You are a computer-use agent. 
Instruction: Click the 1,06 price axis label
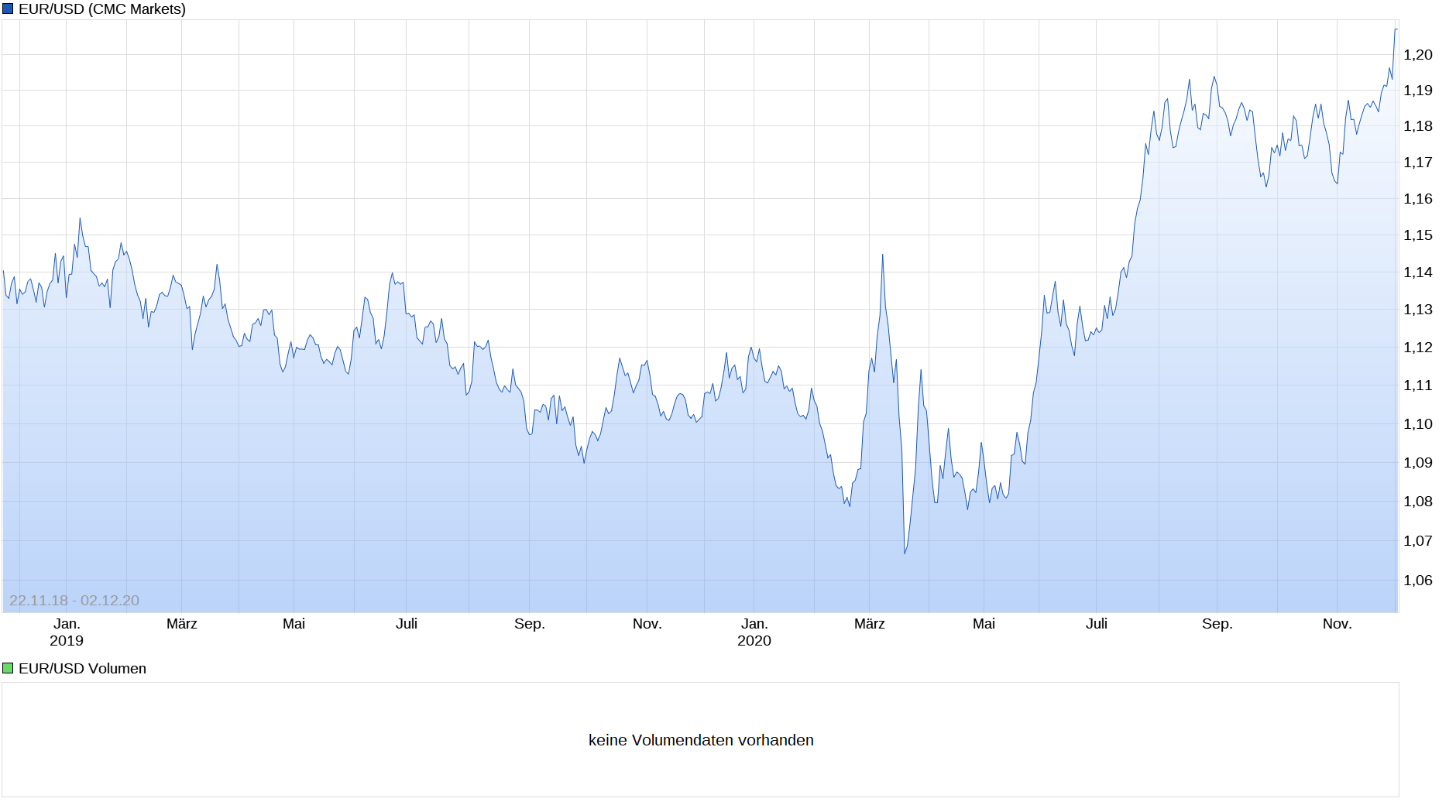click(x=1418, y=581)
